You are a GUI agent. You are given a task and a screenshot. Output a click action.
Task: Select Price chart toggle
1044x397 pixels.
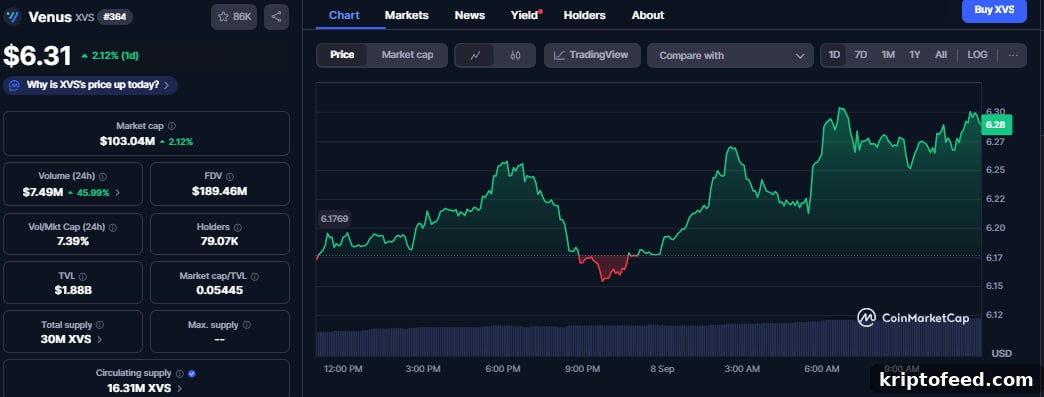(x=342, y=55)
